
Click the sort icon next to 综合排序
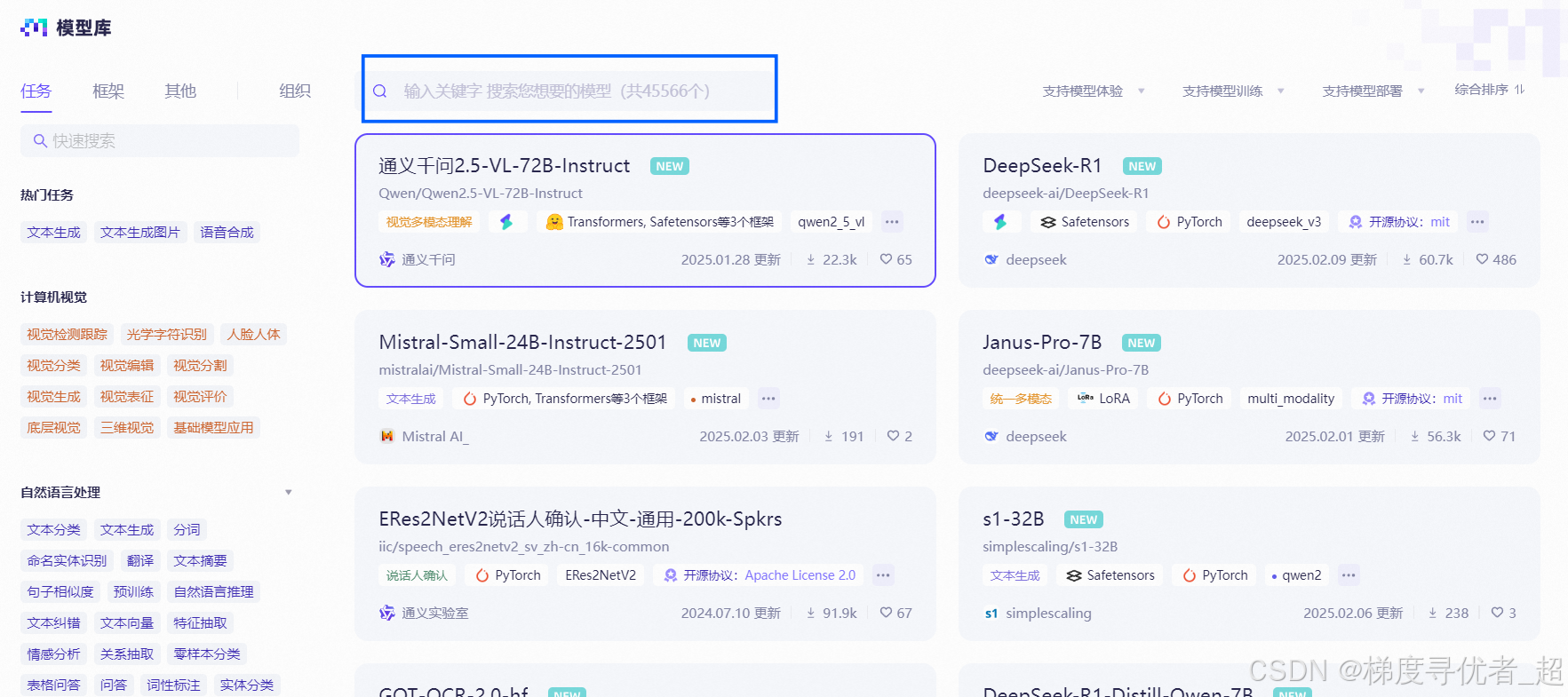tap(1520, 90)
